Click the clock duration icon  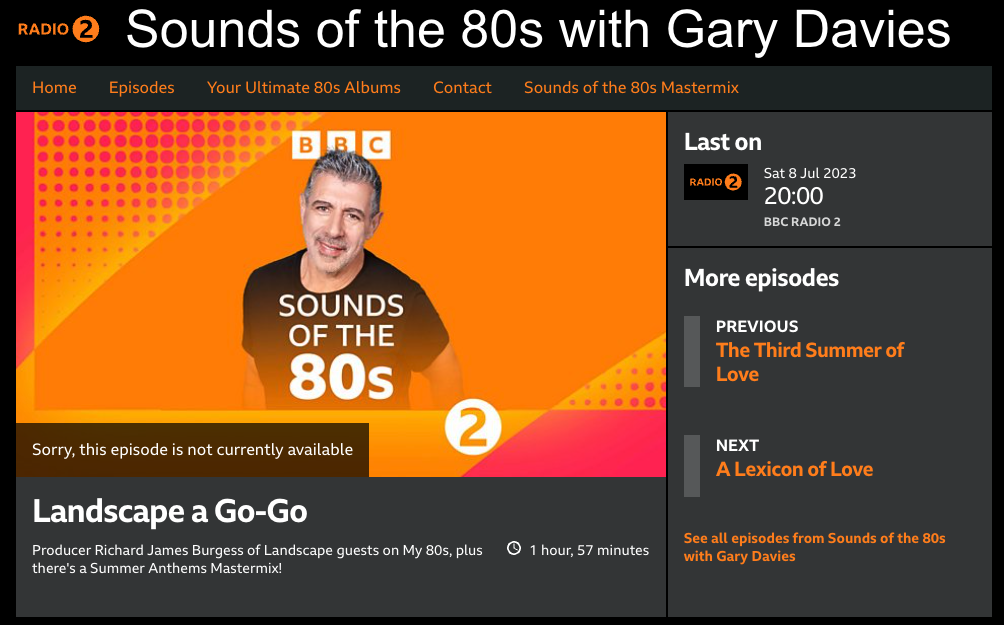click(515, 549)
